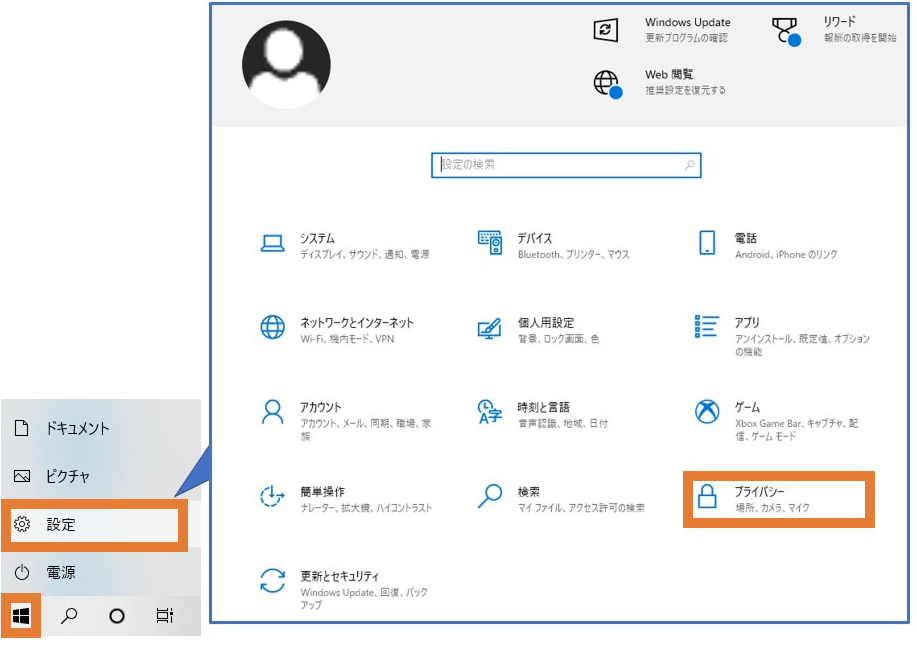Viewport: 917px width, 645px height.
Task: Click the Search (検索) magnifier settings icon
Action: (490, 497)
